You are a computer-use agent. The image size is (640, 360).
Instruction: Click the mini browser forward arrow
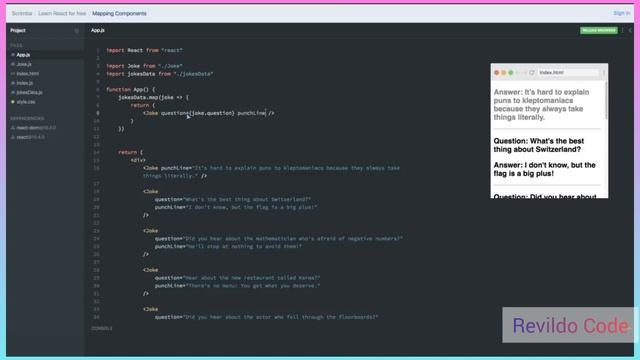coord(524,73)
